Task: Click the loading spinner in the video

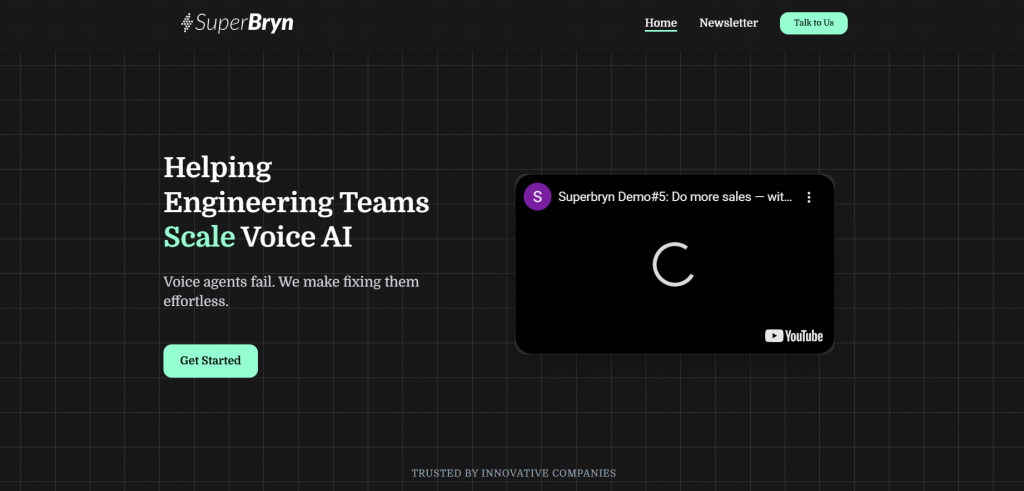Action: coord(674,264)
